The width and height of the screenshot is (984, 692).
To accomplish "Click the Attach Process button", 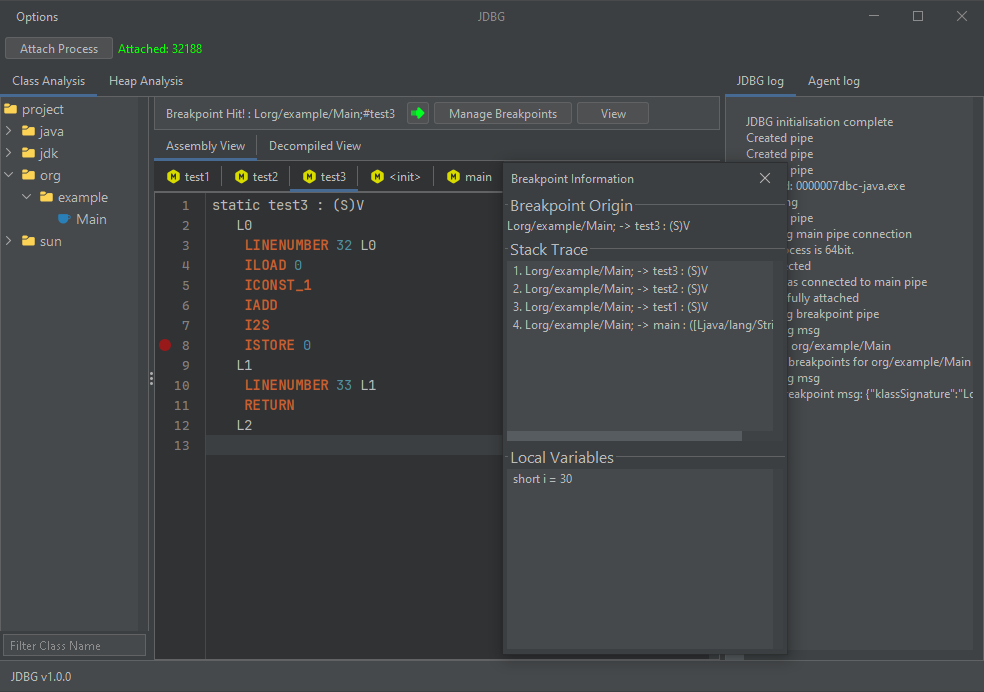I will [x=59, y=48].
